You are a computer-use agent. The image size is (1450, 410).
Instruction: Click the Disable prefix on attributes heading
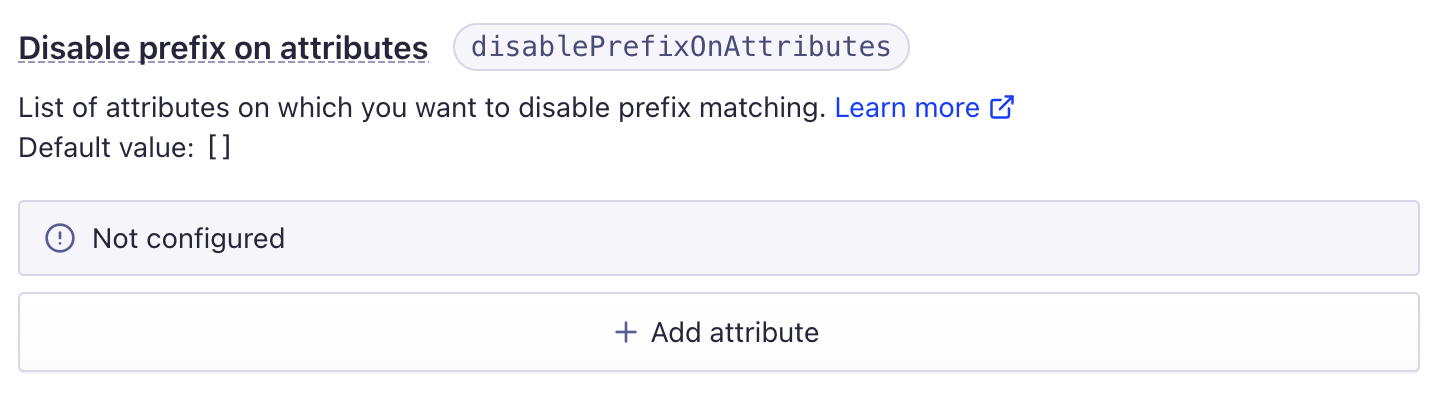click(x=223, y=48)
